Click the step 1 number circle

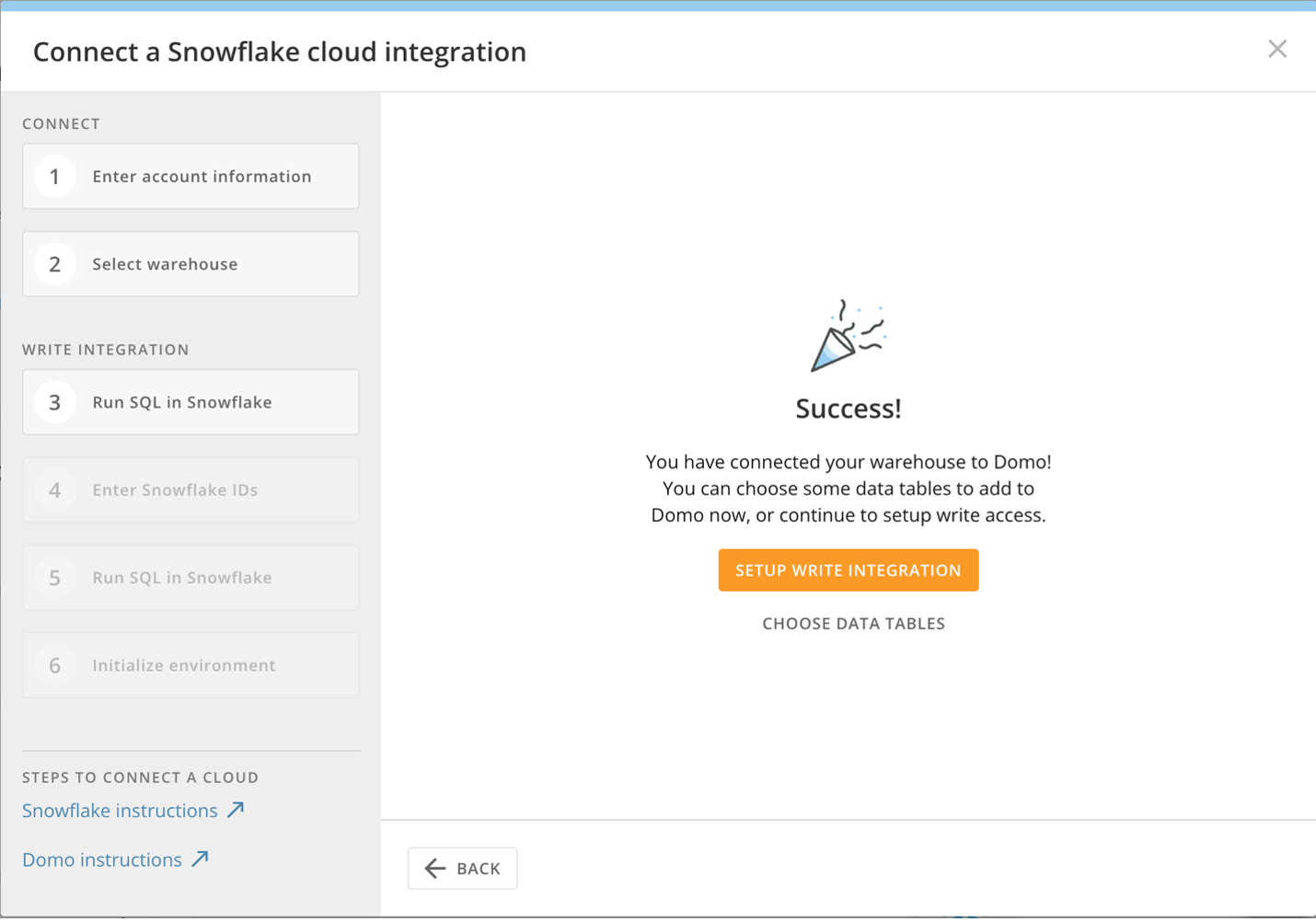pos(55,176)
